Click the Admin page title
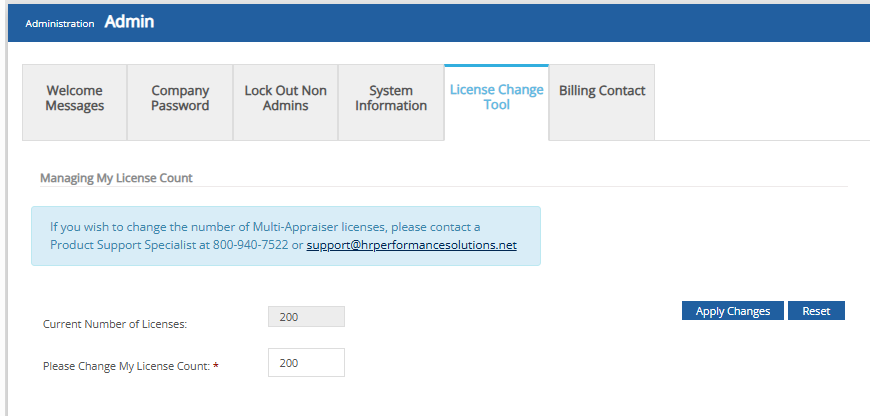Image resolution: width=870 pixels, height=416 pixels. pos(129,21)
